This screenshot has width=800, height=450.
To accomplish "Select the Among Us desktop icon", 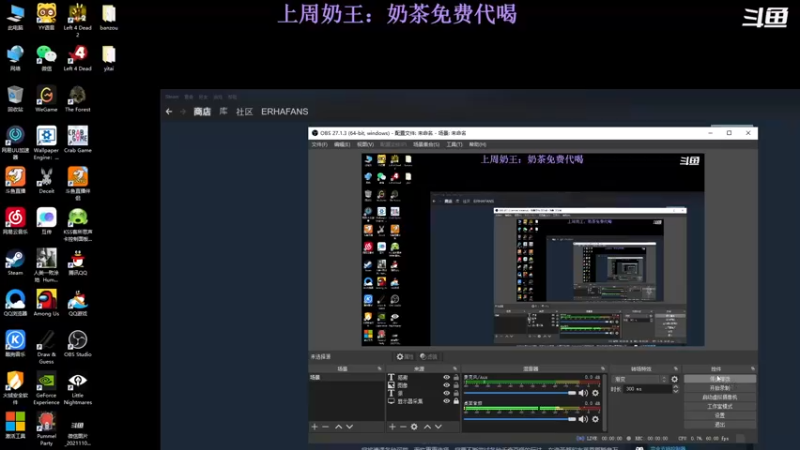I will tap(46, 303).
